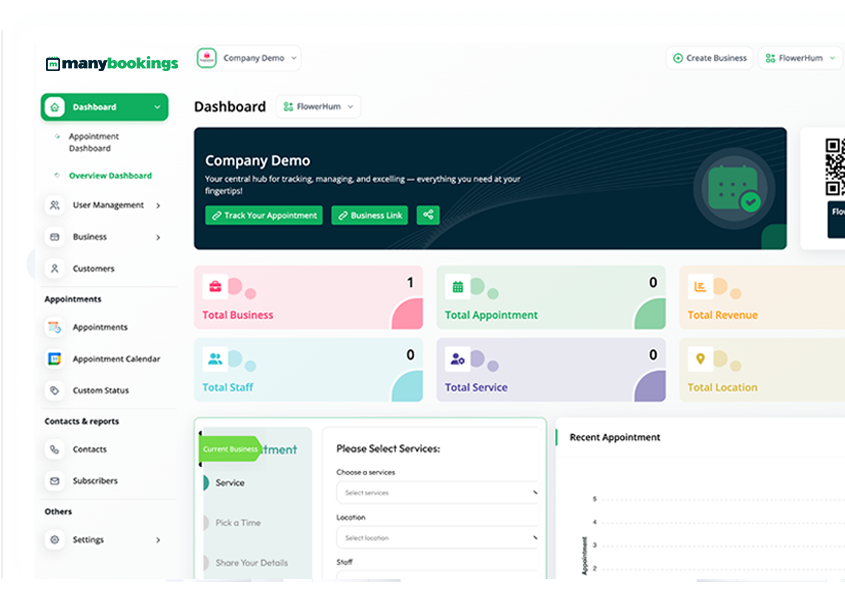Screen dimensions: 845x593
Task: Click the Create Business button
Action: click(710, 58)
